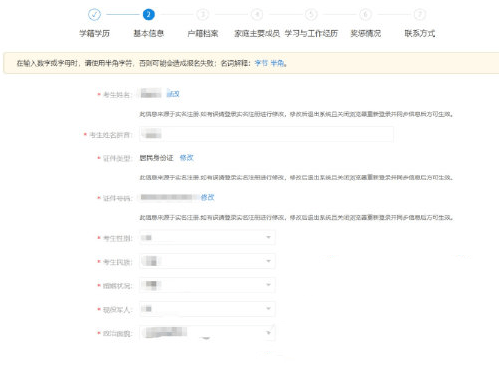Click the 证件号码 field label
Image resolution: width=499 pixels, height=365 pixels.
pos(117,198)
